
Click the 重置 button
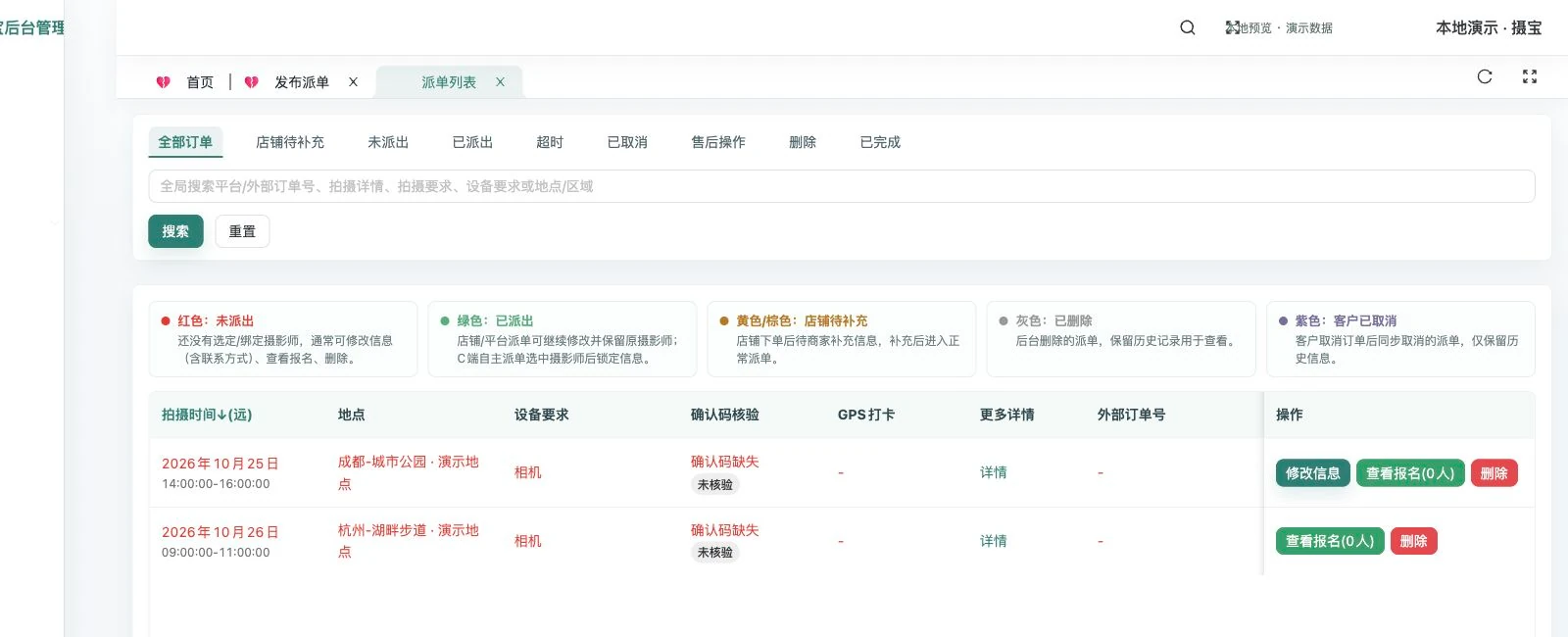[x=242, y=231]
